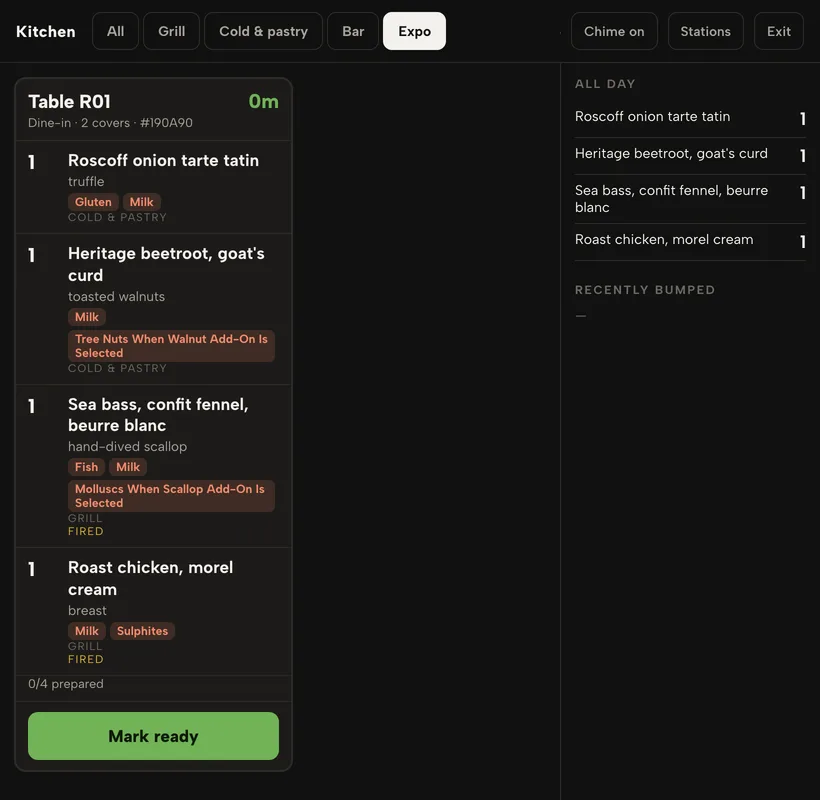This screenshot has width=820, height=800.
Task: Select Sea bass, confit fennel item in ticket
Action: click(158, 415)
